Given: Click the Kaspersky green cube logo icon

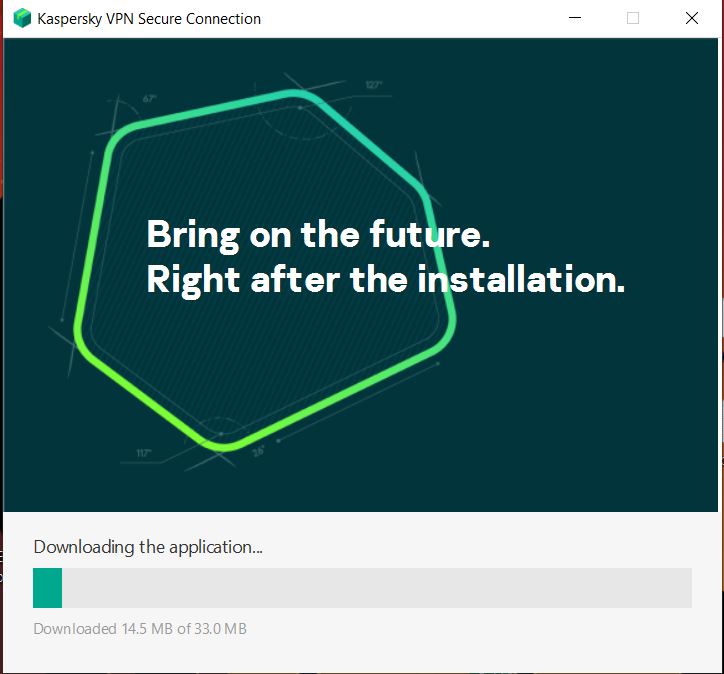Looking at the screenshot, I should (x=22, y=18).
